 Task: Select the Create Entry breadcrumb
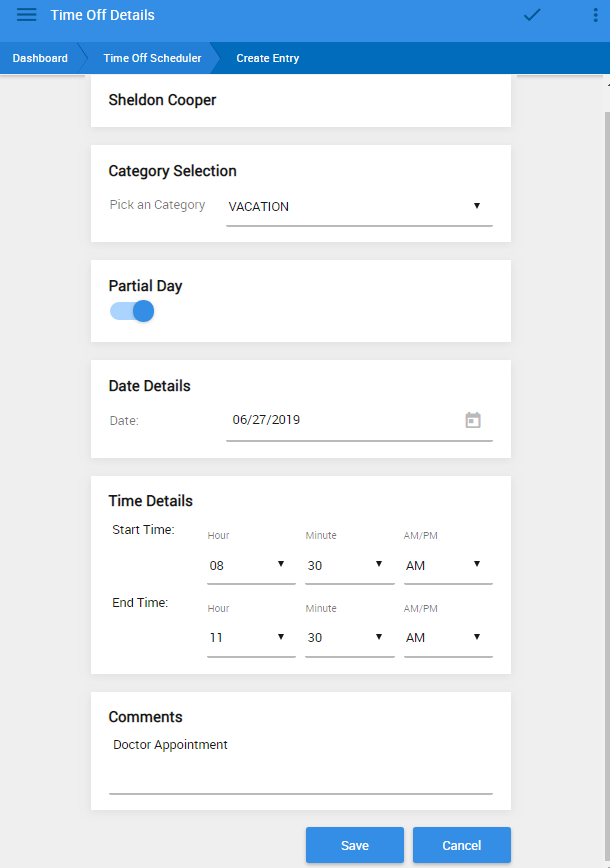click(267, 58)
